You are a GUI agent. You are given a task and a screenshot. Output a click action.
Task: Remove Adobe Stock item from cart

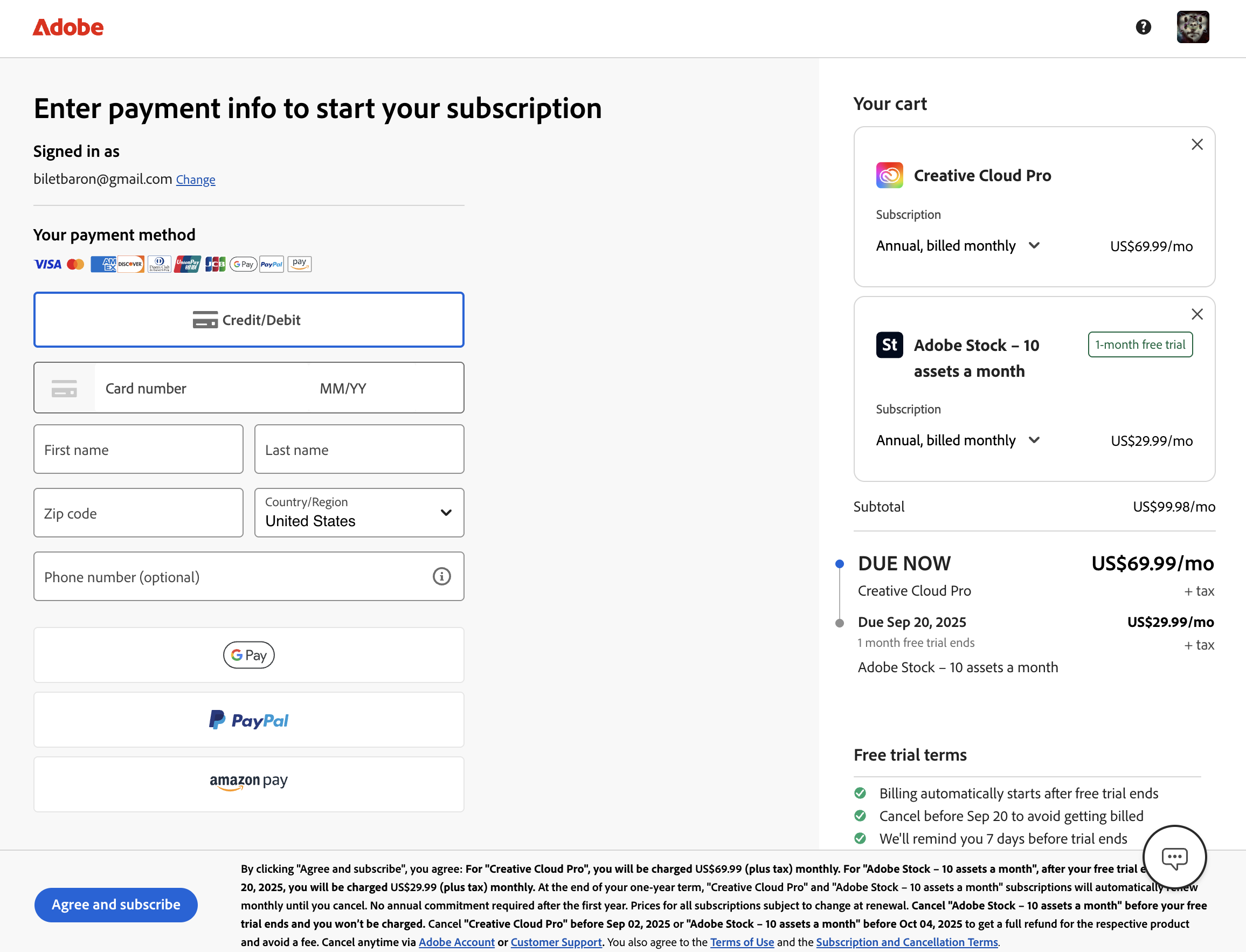click(x=1197, y=314)
